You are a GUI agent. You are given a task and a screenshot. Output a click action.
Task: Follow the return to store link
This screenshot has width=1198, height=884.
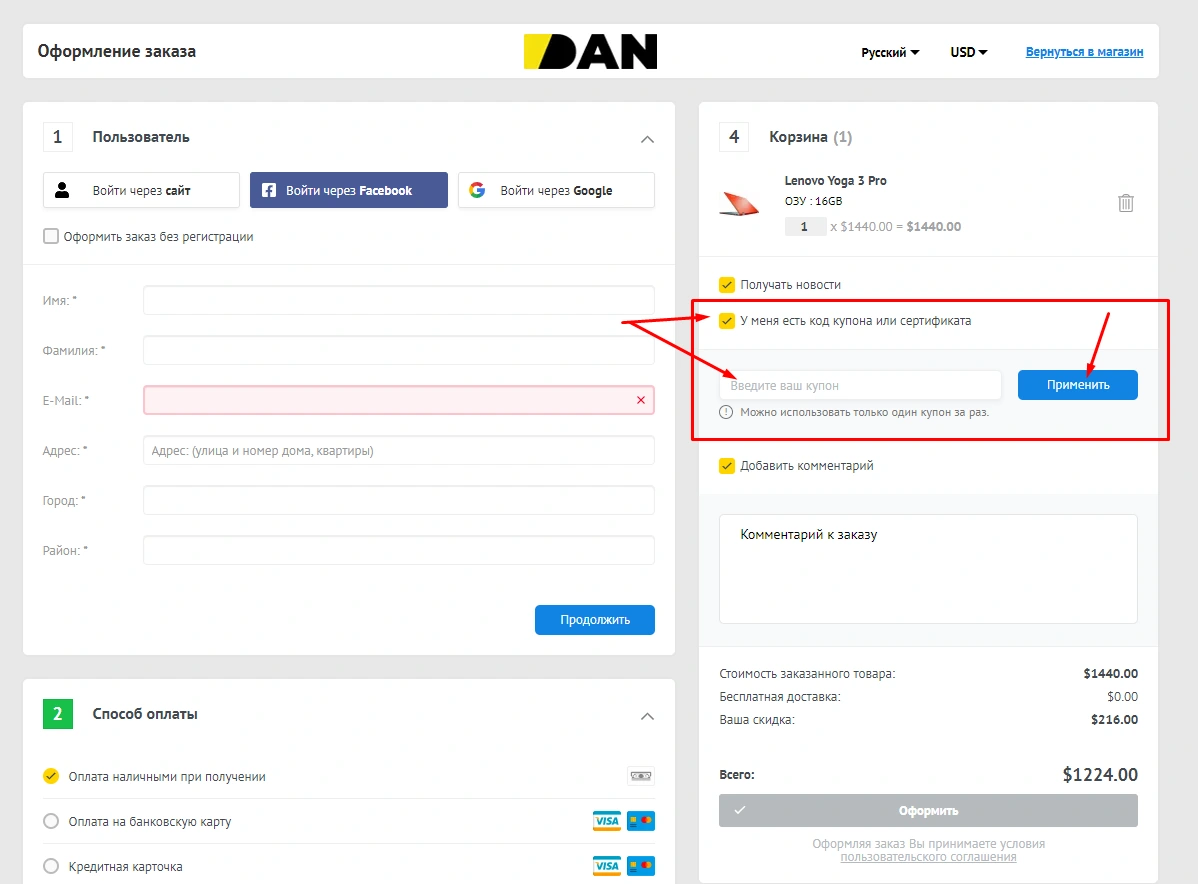click(x=1084, y=52)
